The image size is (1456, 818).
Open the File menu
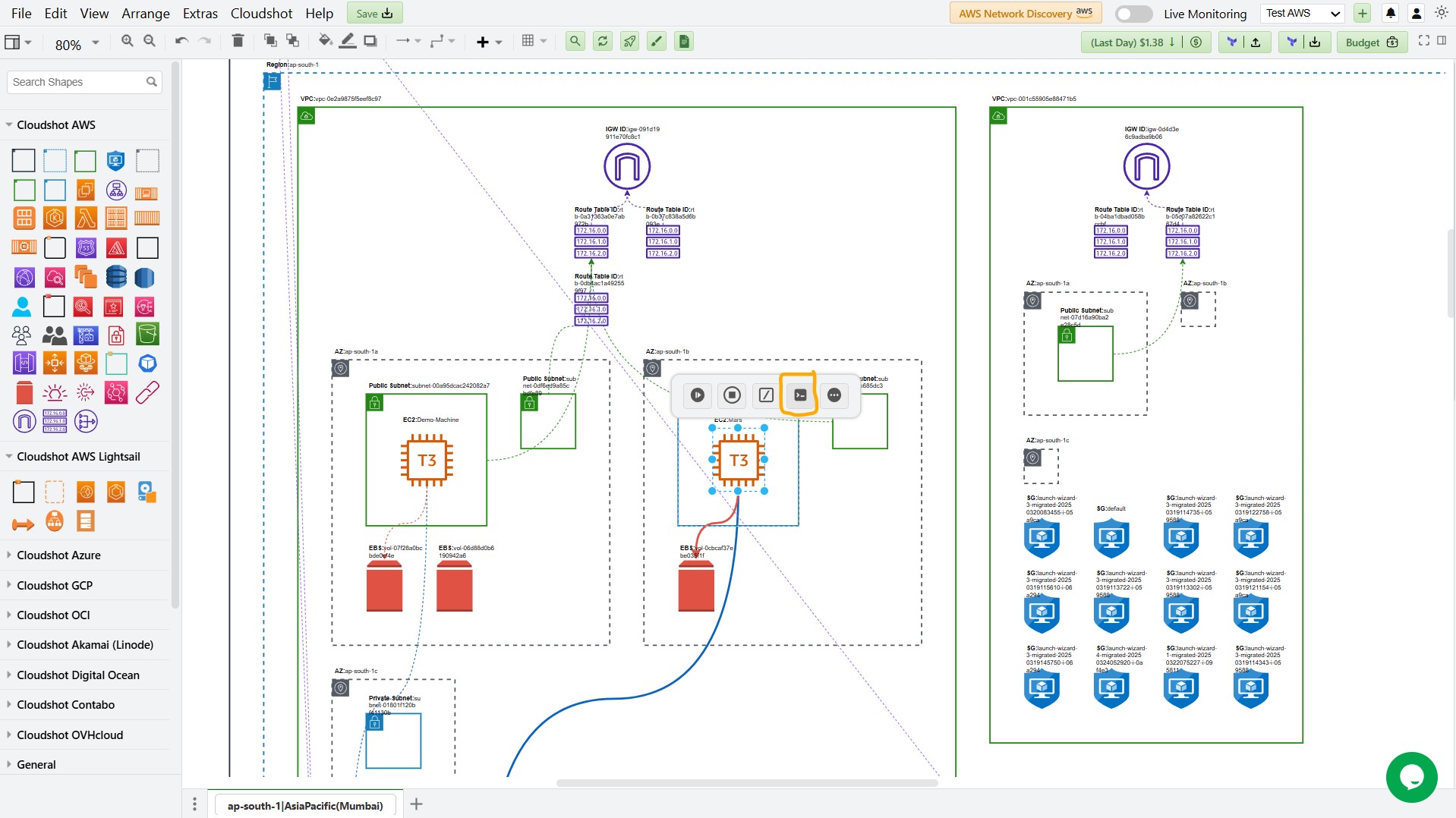(x=21, y=14)
